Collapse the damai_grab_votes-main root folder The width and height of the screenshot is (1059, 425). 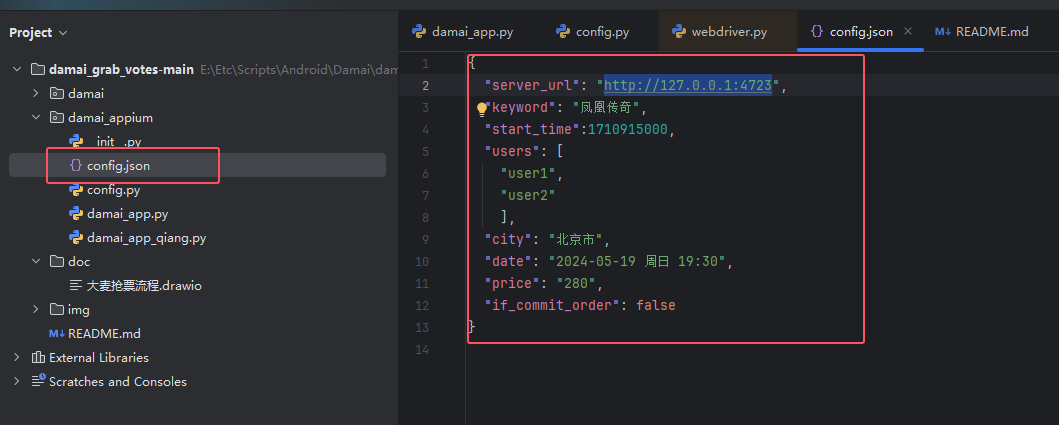[x=18, y=69]
